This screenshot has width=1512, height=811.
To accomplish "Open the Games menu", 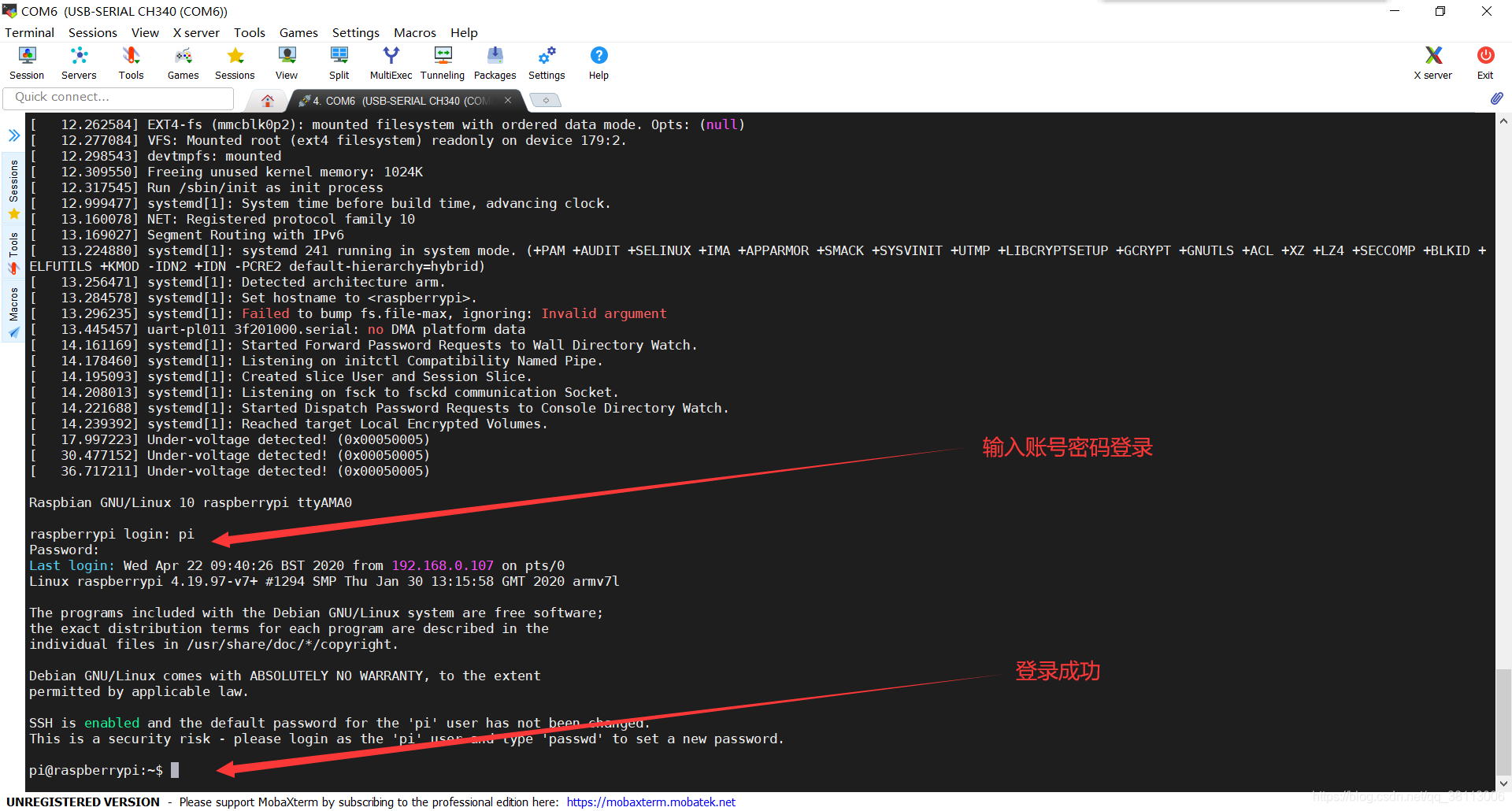I will (298, 32).
